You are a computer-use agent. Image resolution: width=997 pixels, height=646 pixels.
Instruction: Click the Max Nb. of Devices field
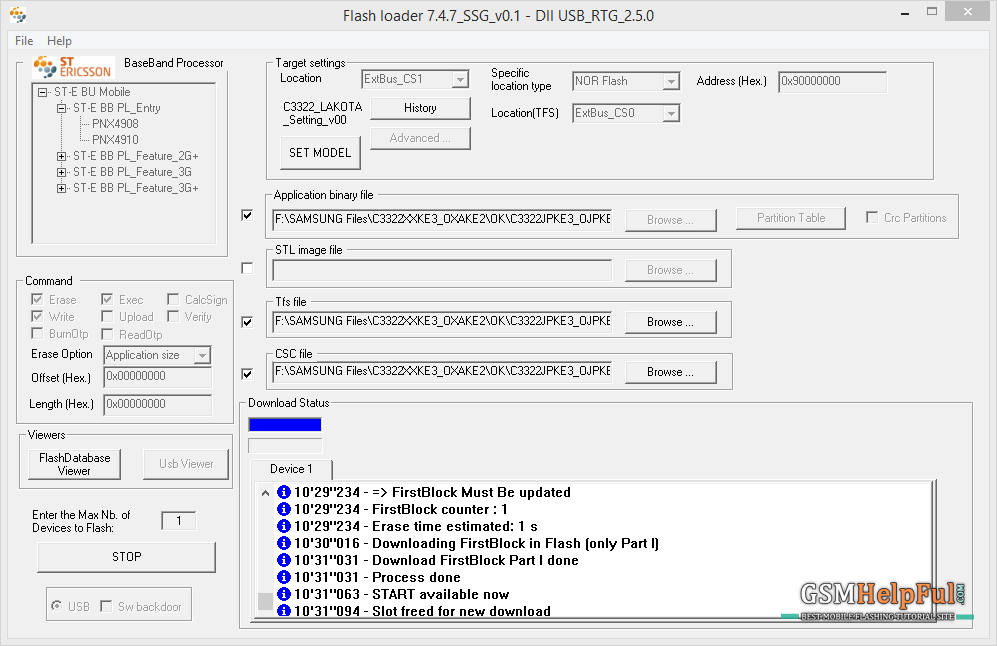179,521
